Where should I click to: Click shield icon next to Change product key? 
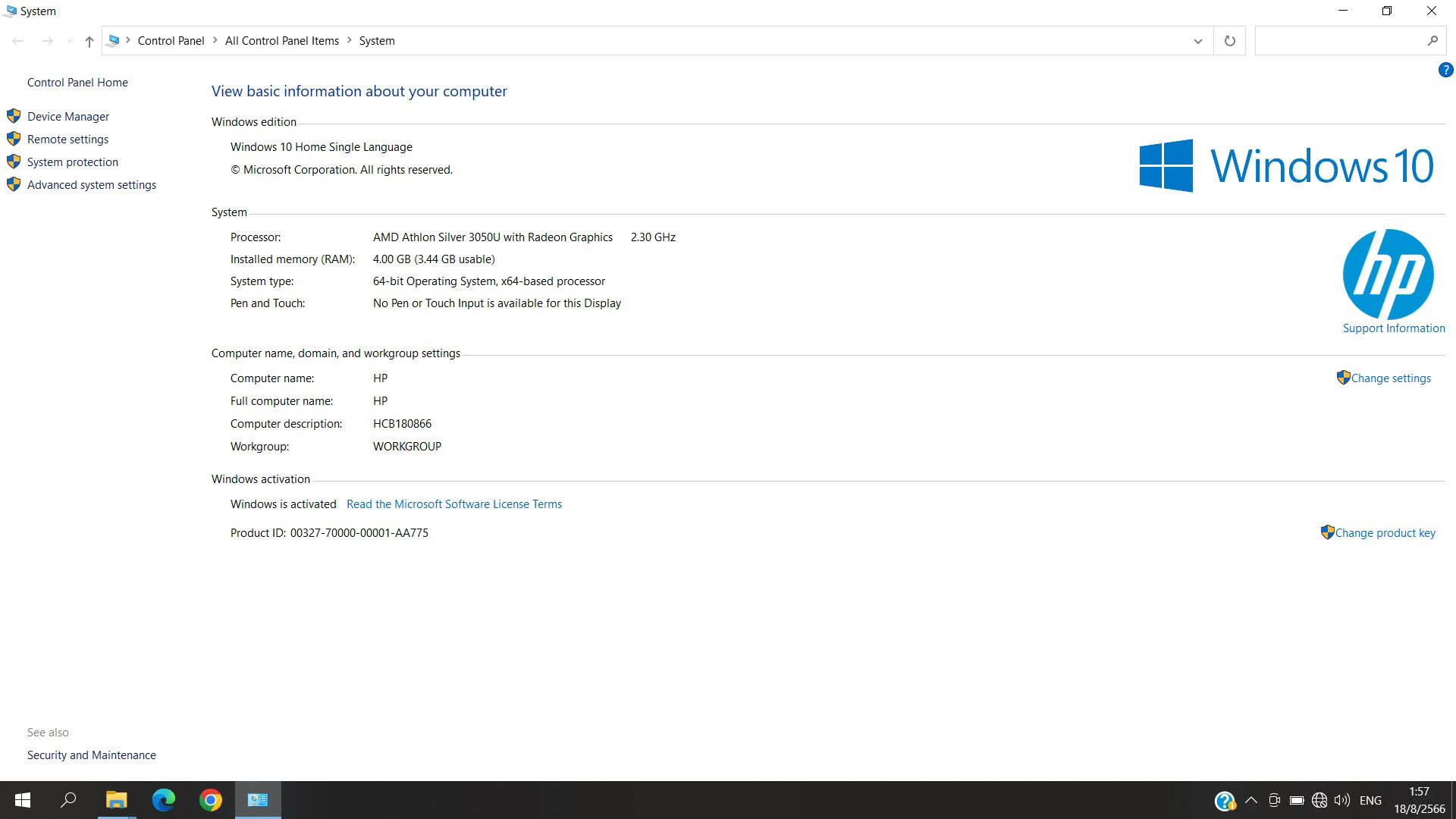coord(1327,532)
